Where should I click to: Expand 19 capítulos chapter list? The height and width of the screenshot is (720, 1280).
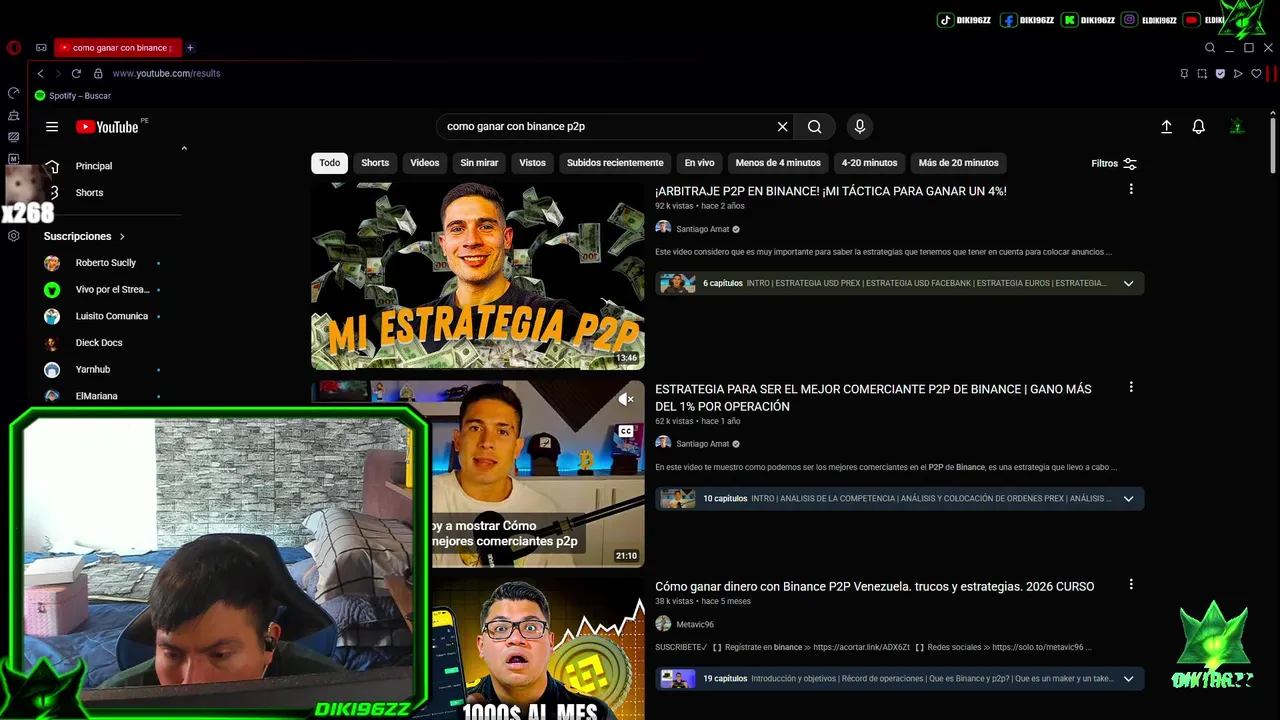point(1128,678)
